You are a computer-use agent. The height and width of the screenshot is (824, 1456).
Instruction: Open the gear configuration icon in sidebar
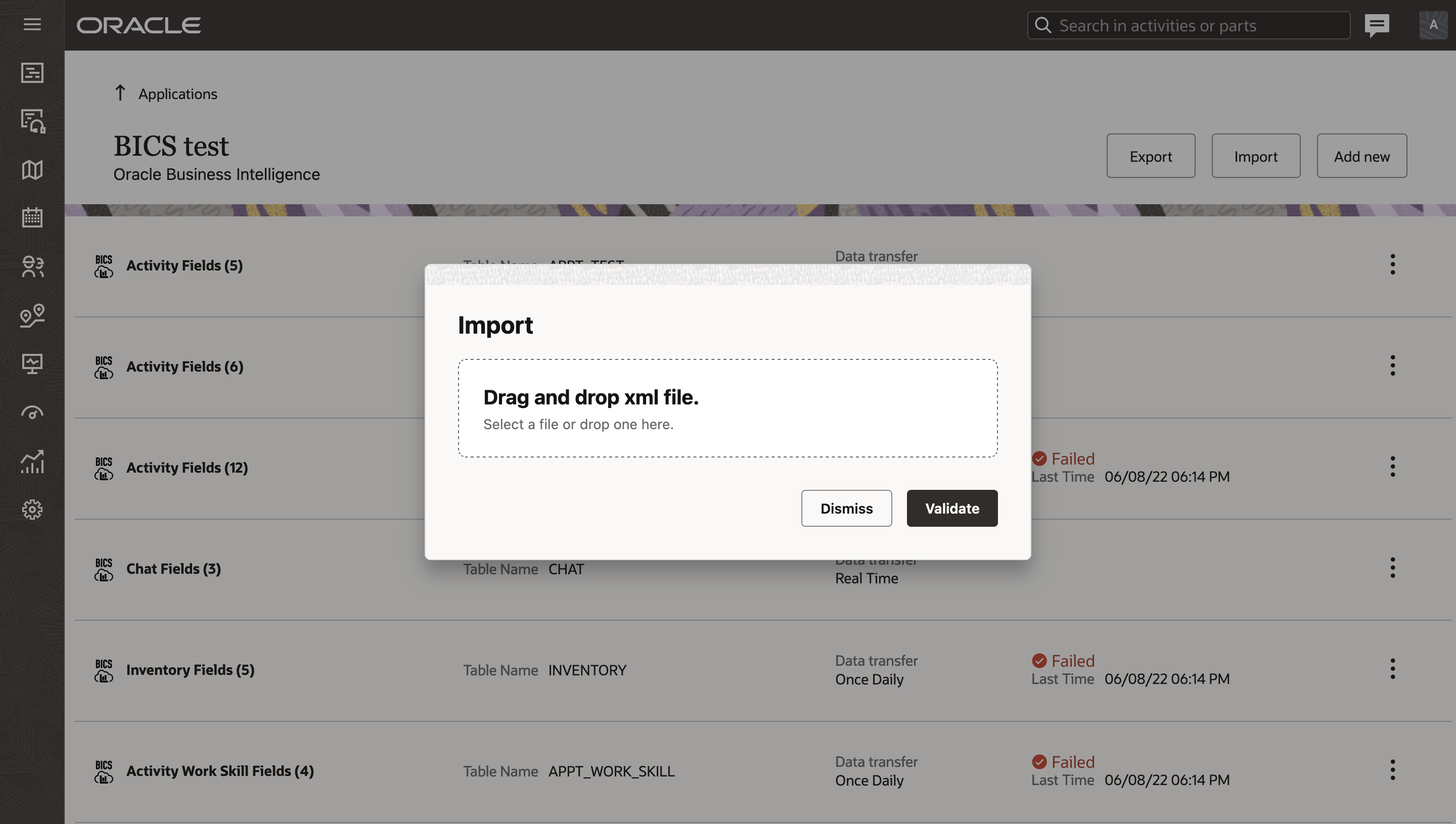pyautogui.click(x=32, y=510)
